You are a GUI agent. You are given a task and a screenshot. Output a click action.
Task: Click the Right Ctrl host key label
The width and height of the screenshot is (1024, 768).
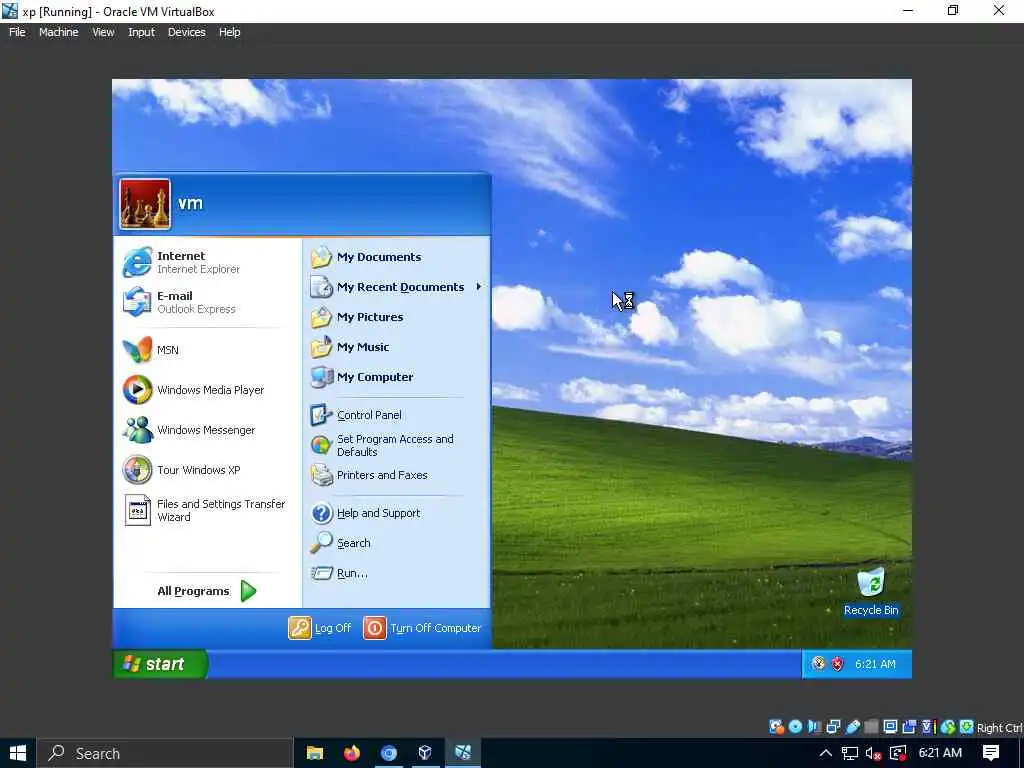1000,728
